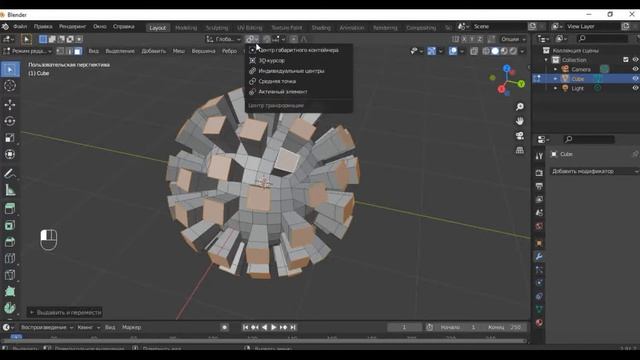
Task: Click the Blender logo menu icon
Action: click(x=5, y=27)
